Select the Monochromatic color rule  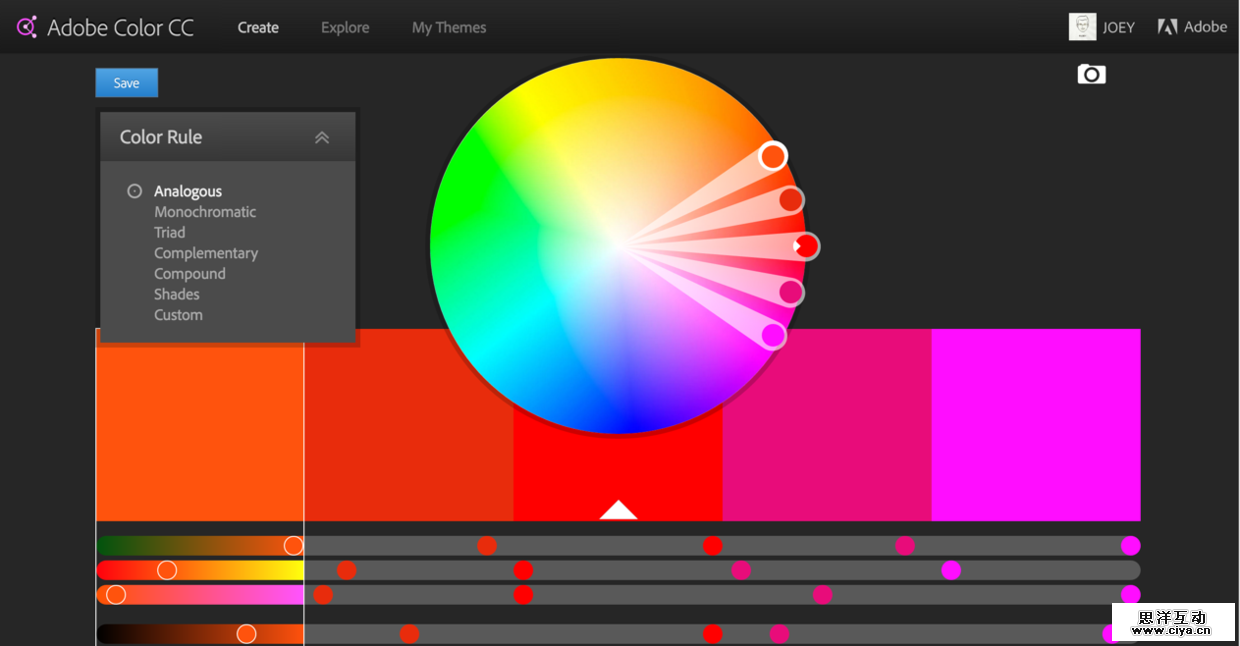[205, 212]
